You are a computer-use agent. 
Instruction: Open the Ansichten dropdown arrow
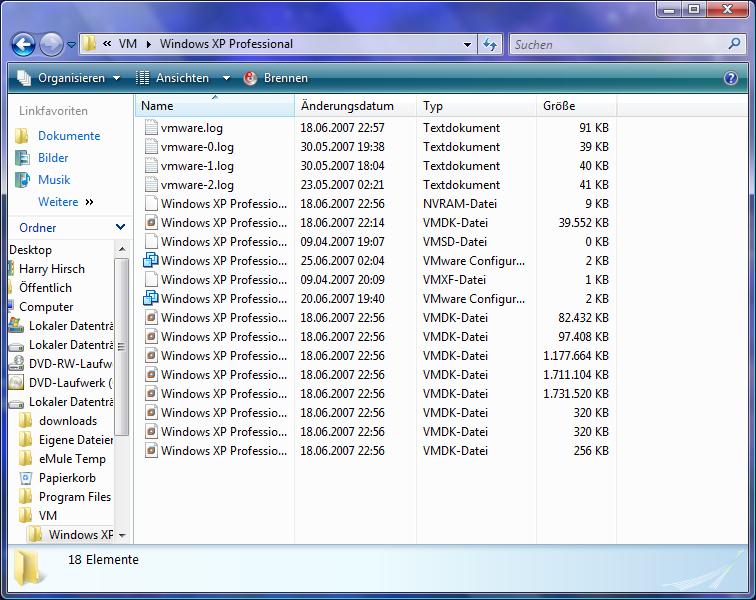pos(226,78)
